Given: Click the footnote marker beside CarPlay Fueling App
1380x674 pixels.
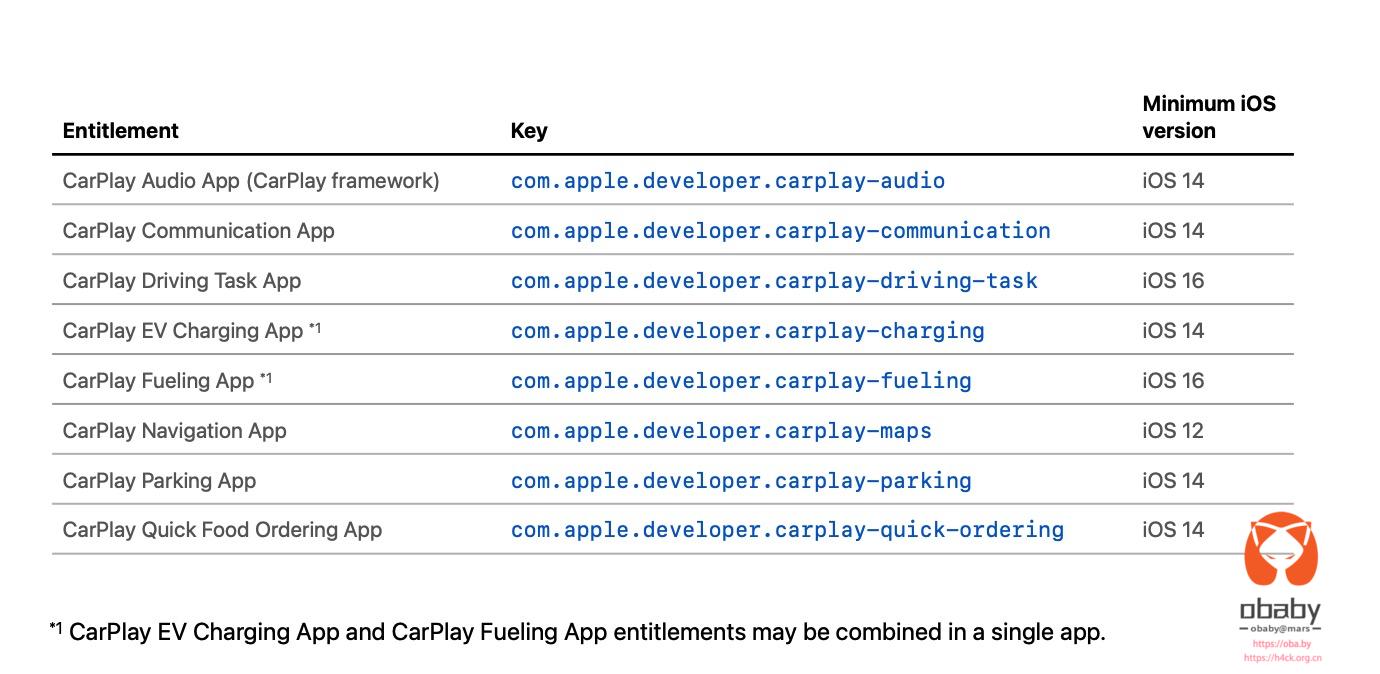Looking at the screenshot, I should [266, 378].
